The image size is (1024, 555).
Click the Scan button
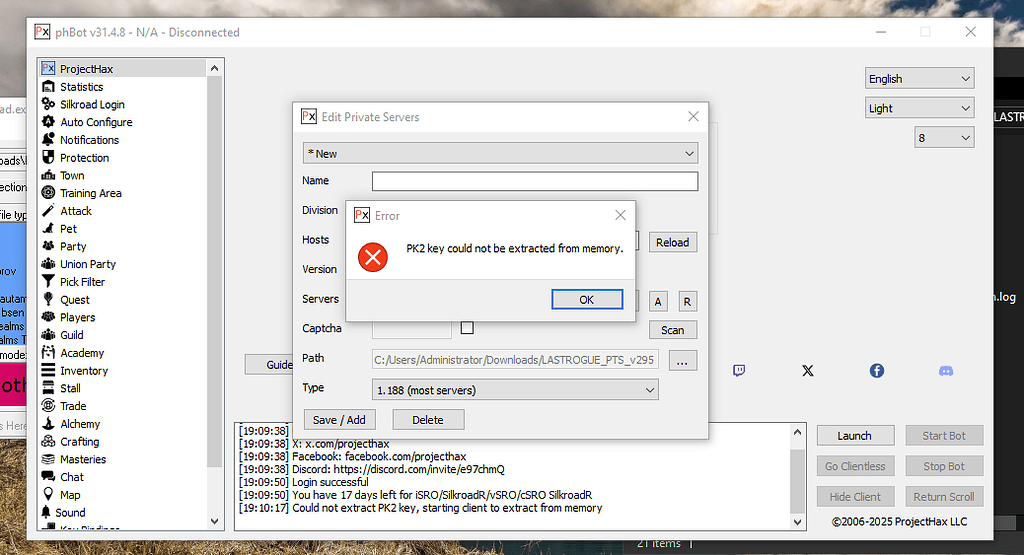[x=673, y=330]
